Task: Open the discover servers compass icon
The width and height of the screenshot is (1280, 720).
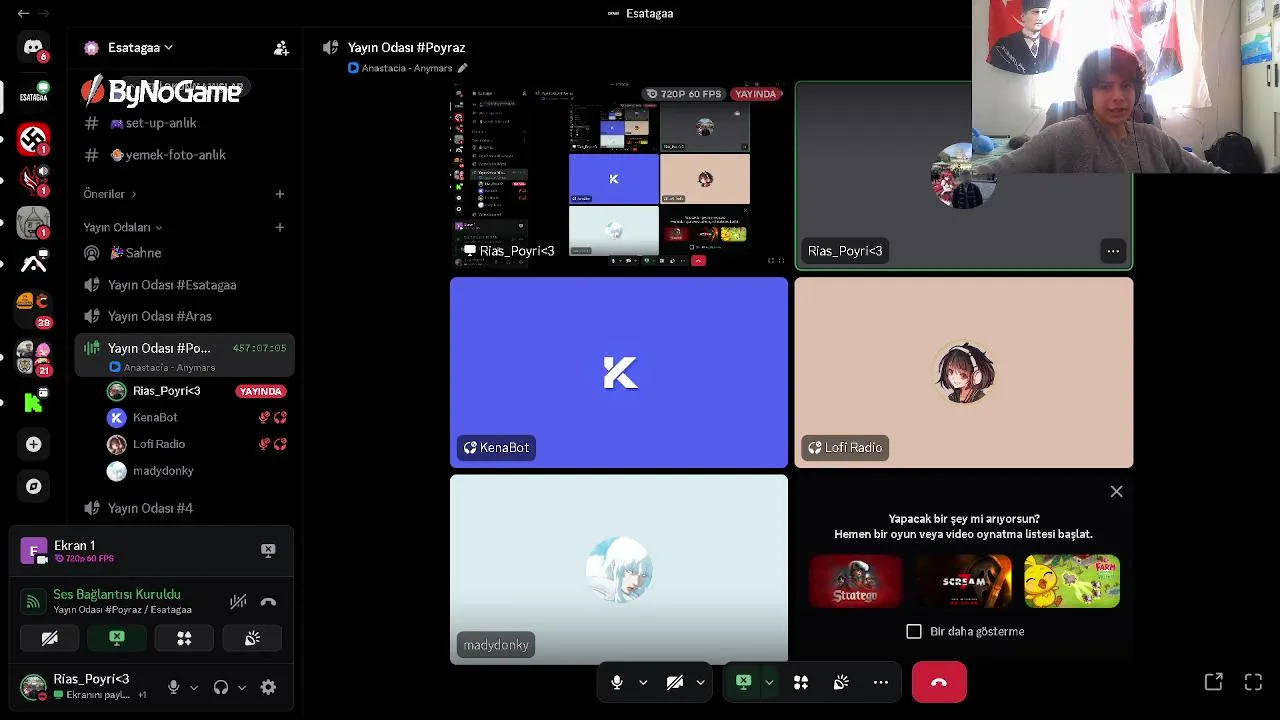Action: [x=33, y=486]
